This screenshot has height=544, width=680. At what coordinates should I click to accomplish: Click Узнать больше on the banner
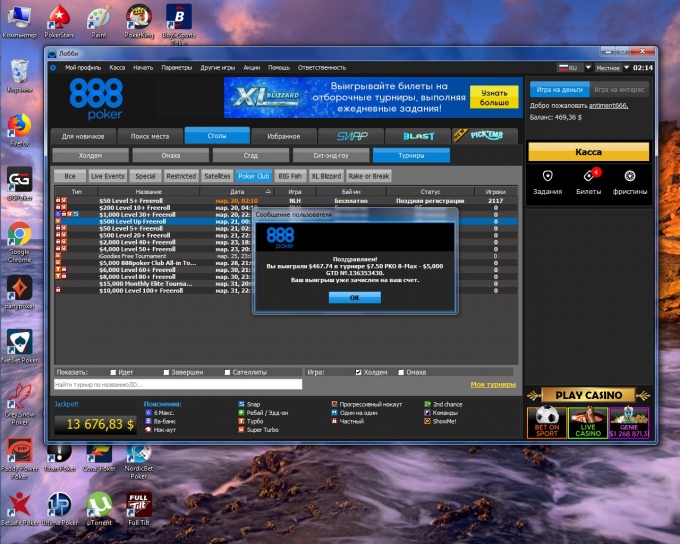click(494, 97)
